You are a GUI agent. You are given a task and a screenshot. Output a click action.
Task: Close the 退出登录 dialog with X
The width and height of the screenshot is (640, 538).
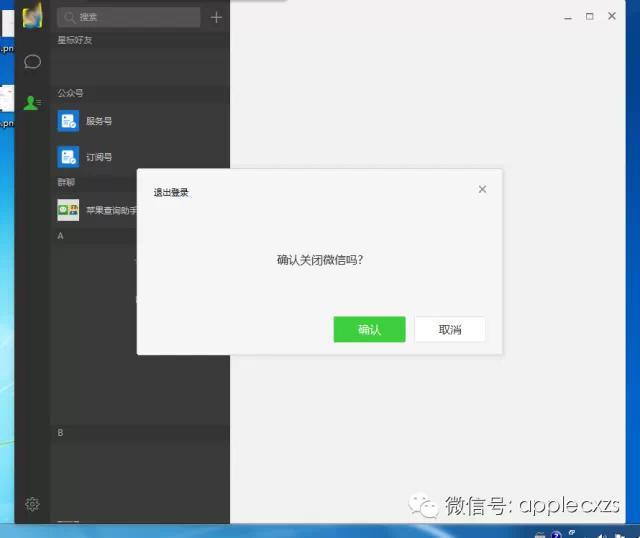pos(482,189)
